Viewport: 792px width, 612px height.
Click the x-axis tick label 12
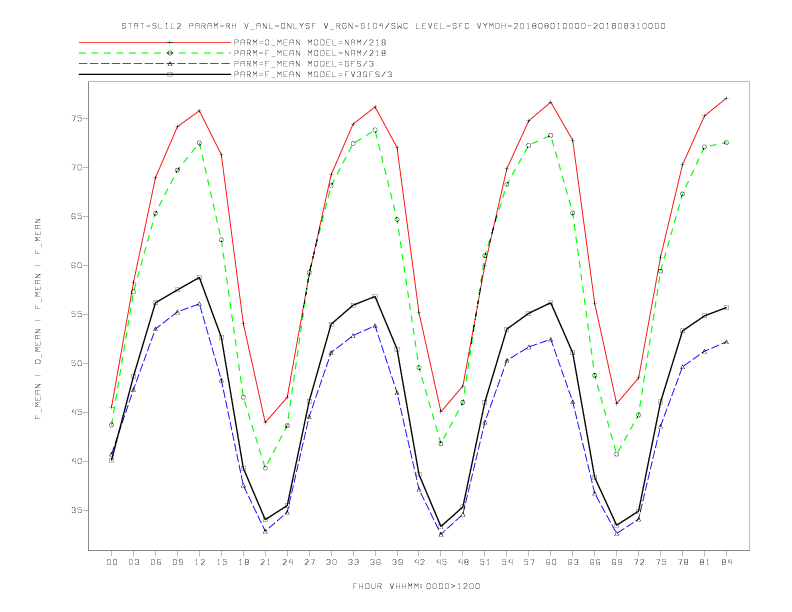(200, 562)
